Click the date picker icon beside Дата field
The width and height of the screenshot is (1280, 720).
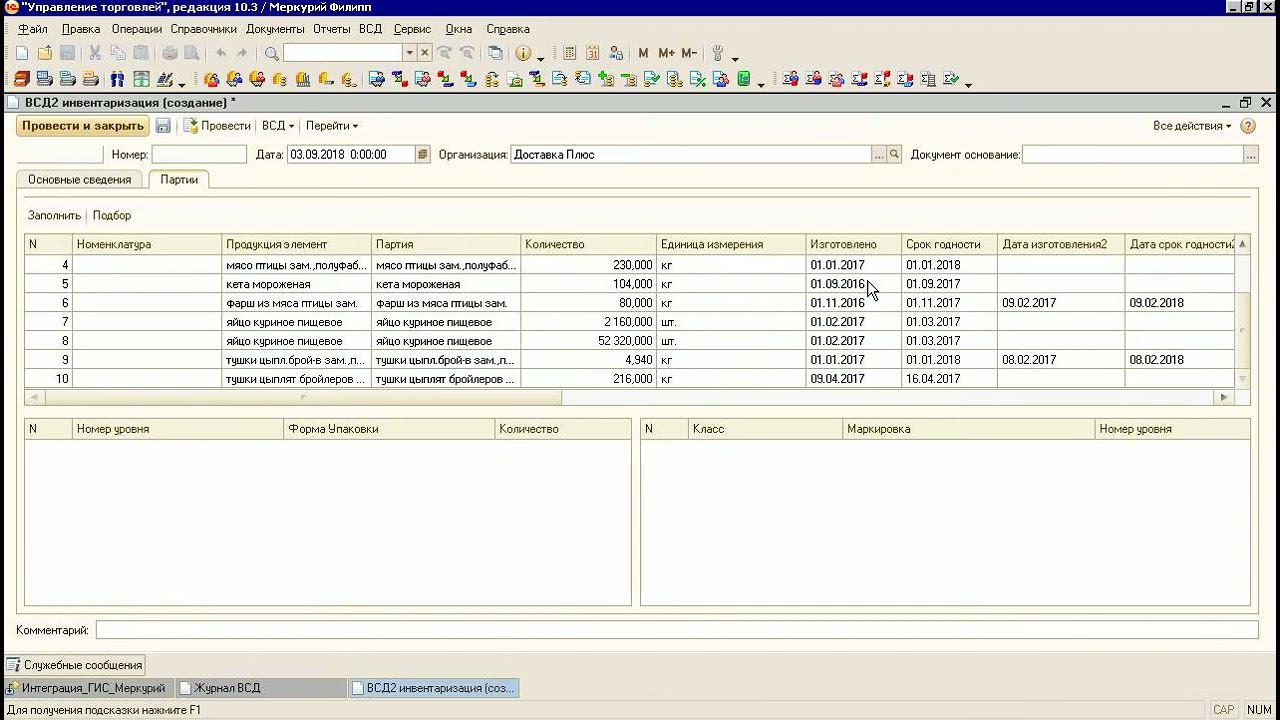(x=423, y=155)
